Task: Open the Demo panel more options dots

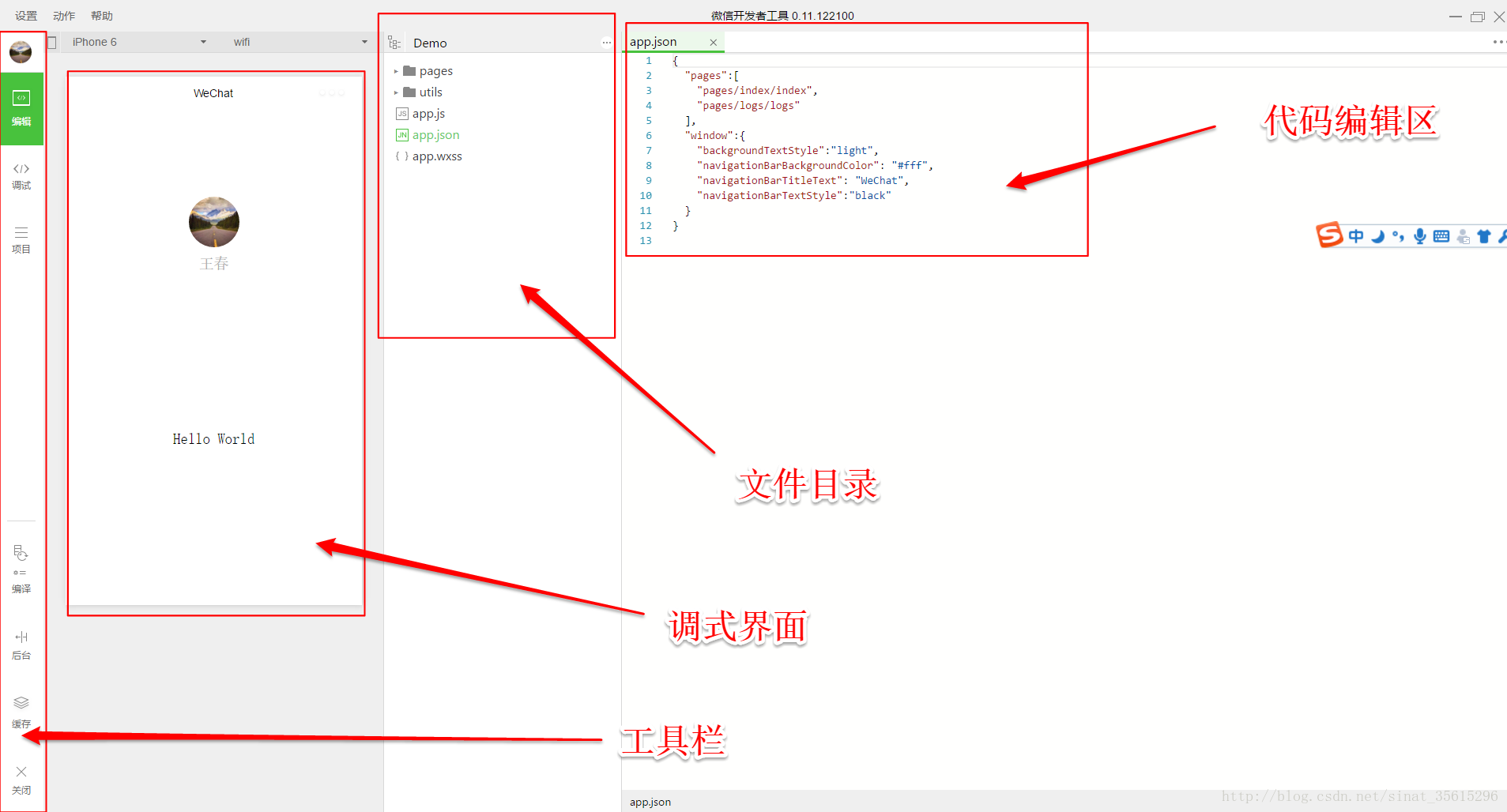Action: (606, 43)
